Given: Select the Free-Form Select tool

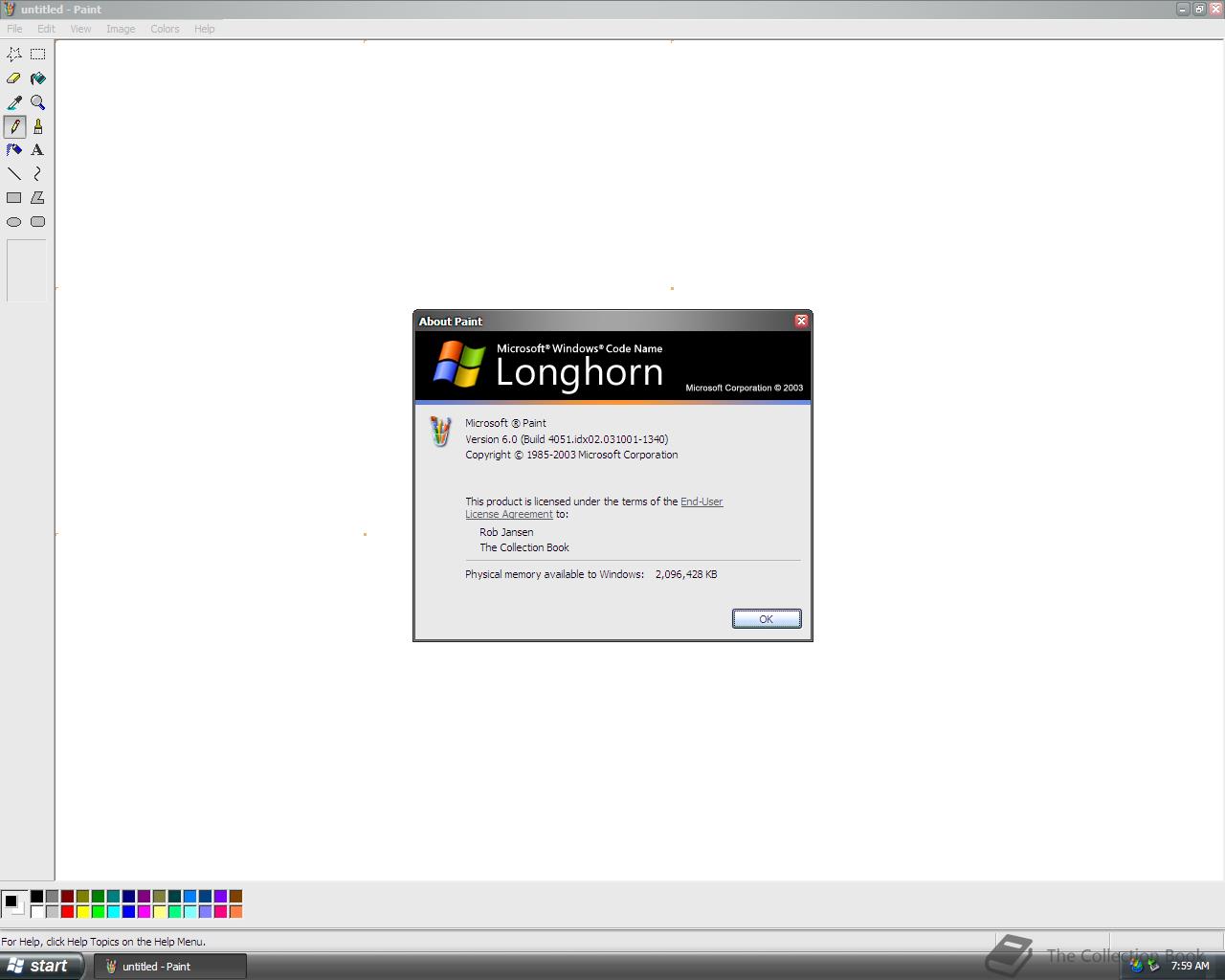Looking at the screenshot, I should coord(14,55).
